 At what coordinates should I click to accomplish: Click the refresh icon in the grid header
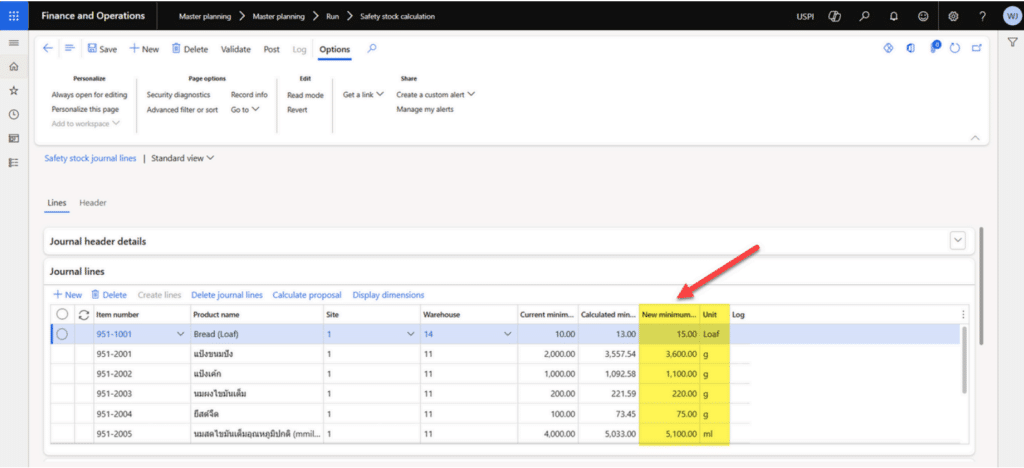click(x=84, y=315)
